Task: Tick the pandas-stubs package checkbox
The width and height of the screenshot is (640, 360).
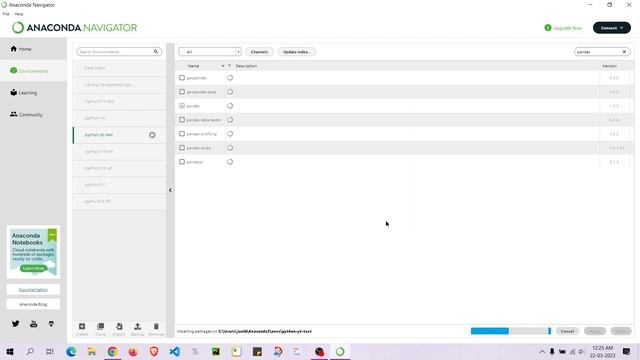Action: click(x=182, y=148)
